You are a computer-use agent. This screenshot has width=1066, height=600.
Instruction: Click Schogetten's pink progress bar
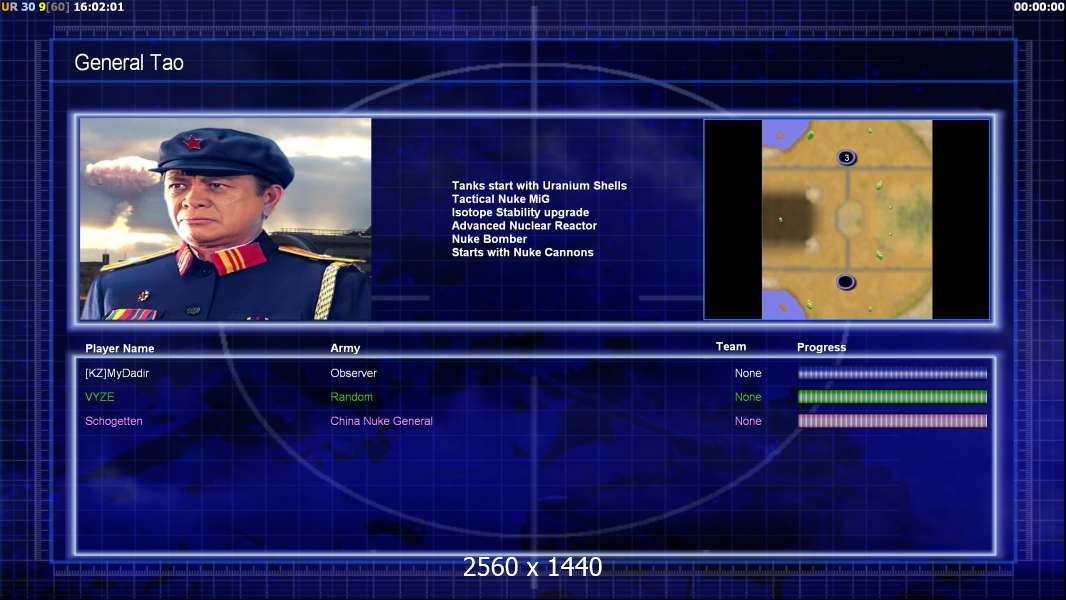[893, 421]
